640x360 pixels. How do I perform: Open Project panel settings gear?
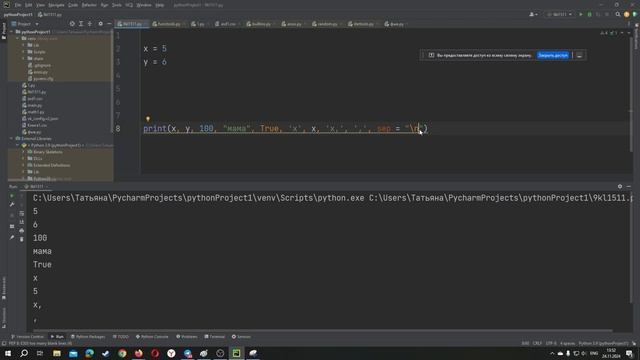pos(100,24)
